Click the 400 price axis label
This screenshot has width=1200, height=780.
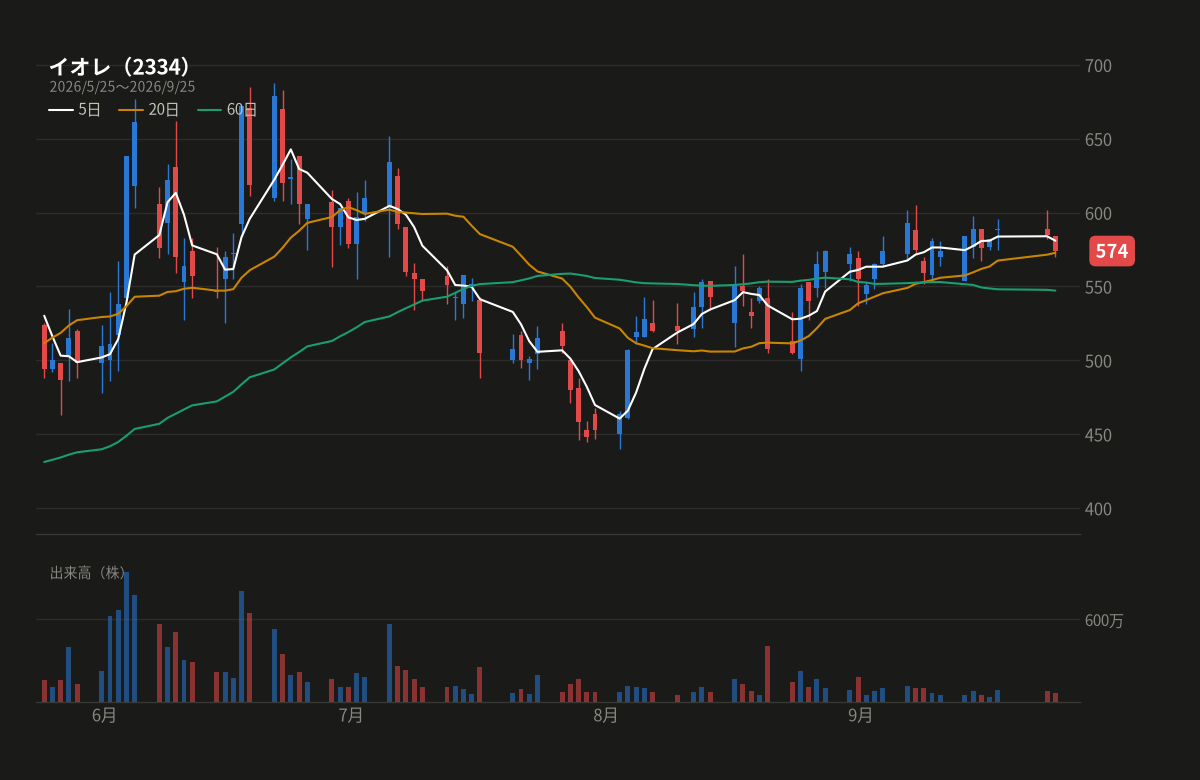(1098, 509)
